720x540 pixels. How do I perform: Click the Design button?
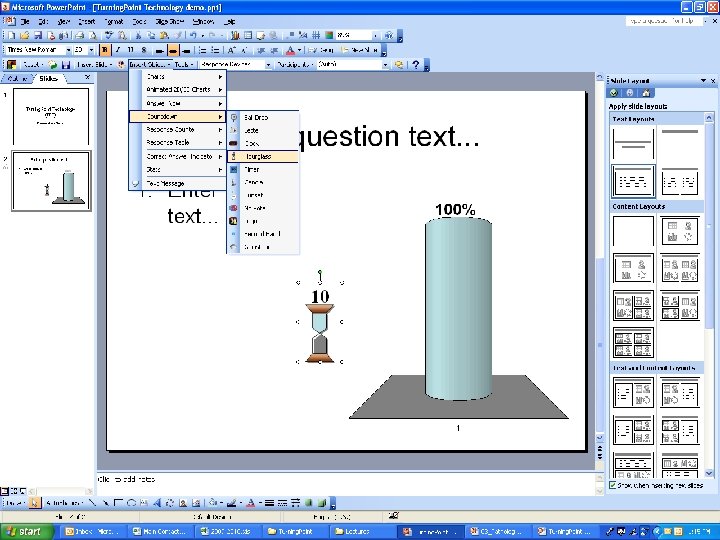coord(321,50)
